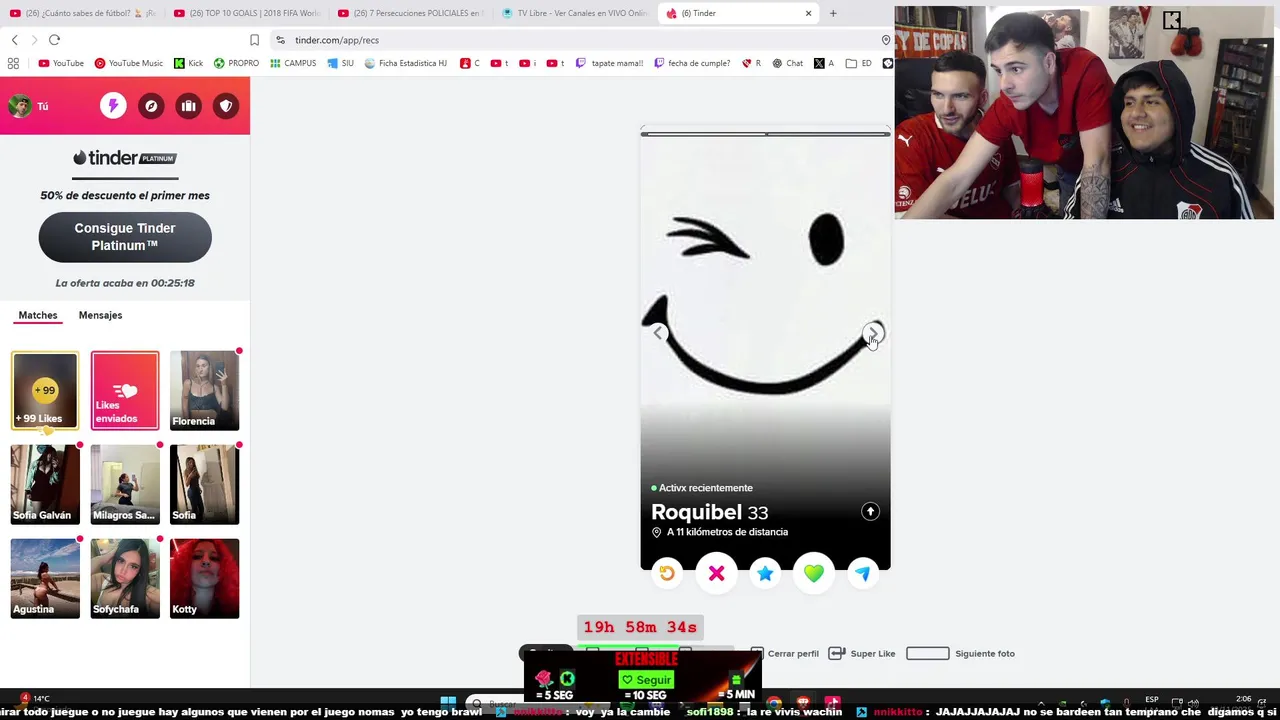The height and width of the screenshot is (720, 1280).
Task: Open the tapate mama!! Twitch bookmark
Action: pyautogui.click(x=609, y=63)
